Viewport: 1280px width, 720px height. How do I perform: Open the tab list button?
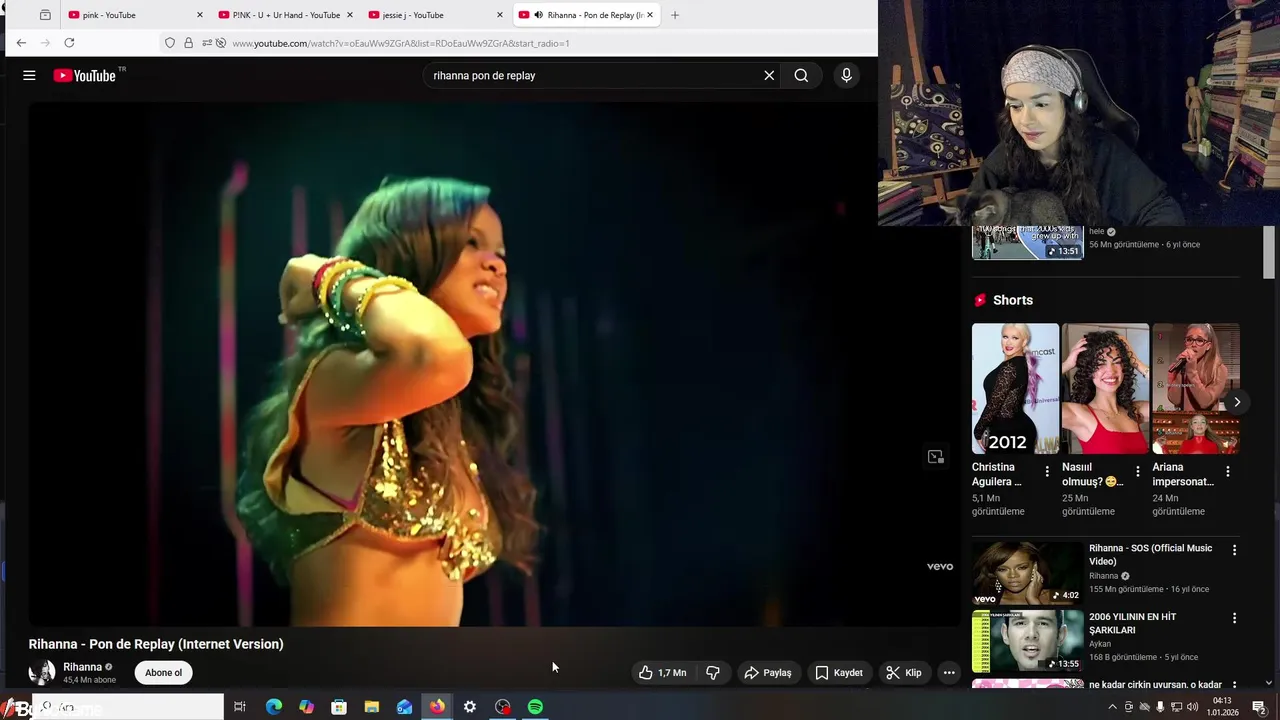[x=45, y=15]
